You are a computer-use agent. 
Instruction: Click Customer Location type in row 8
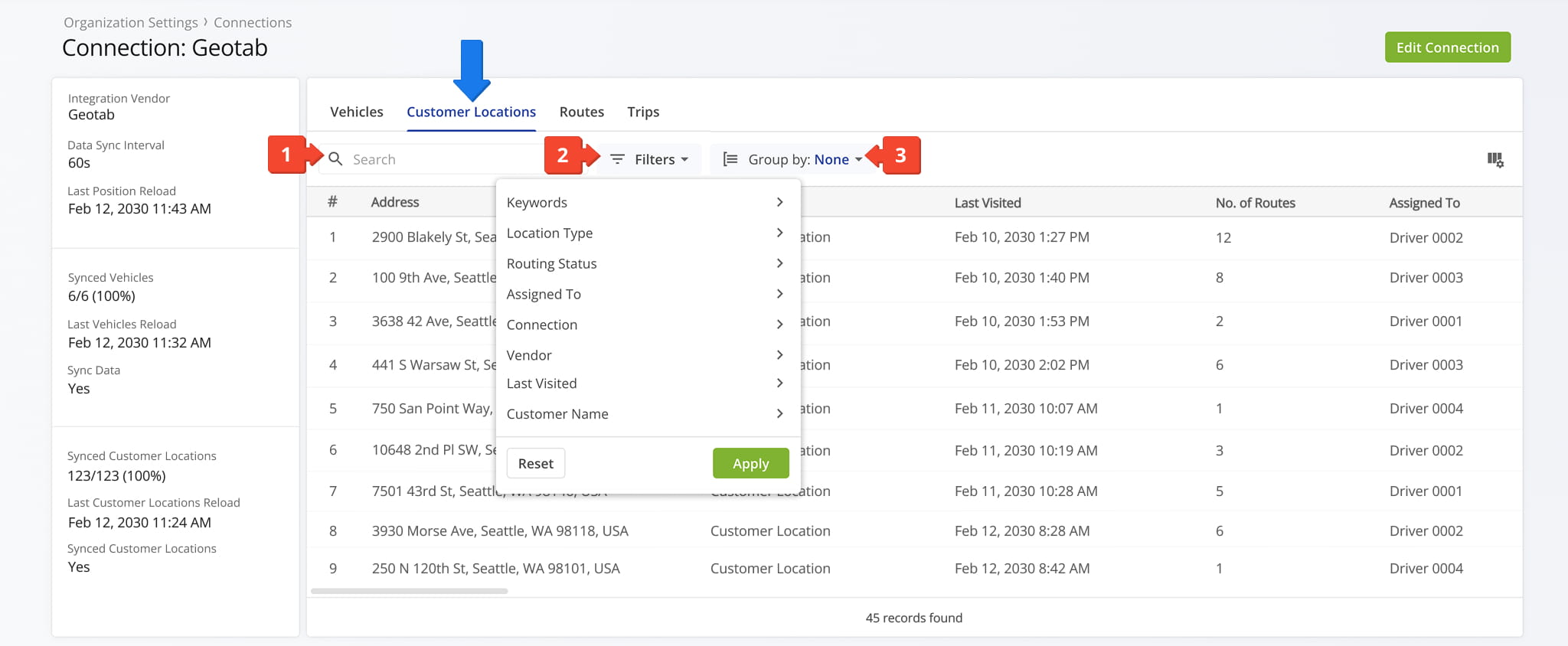click(x=770, y=531)
